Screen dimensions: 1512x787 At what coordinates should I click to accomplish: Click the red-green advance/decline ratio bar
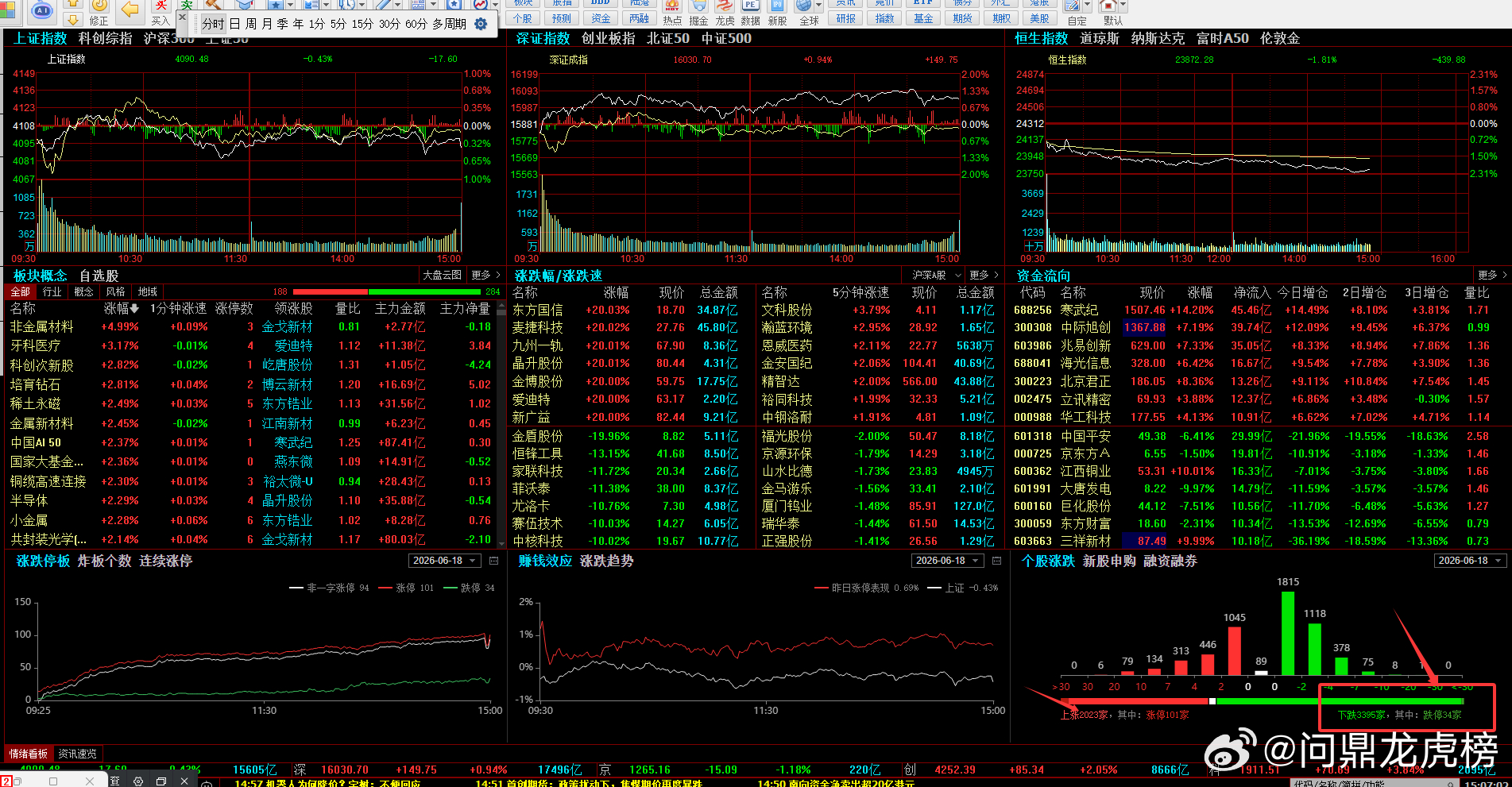coord(387,292)
